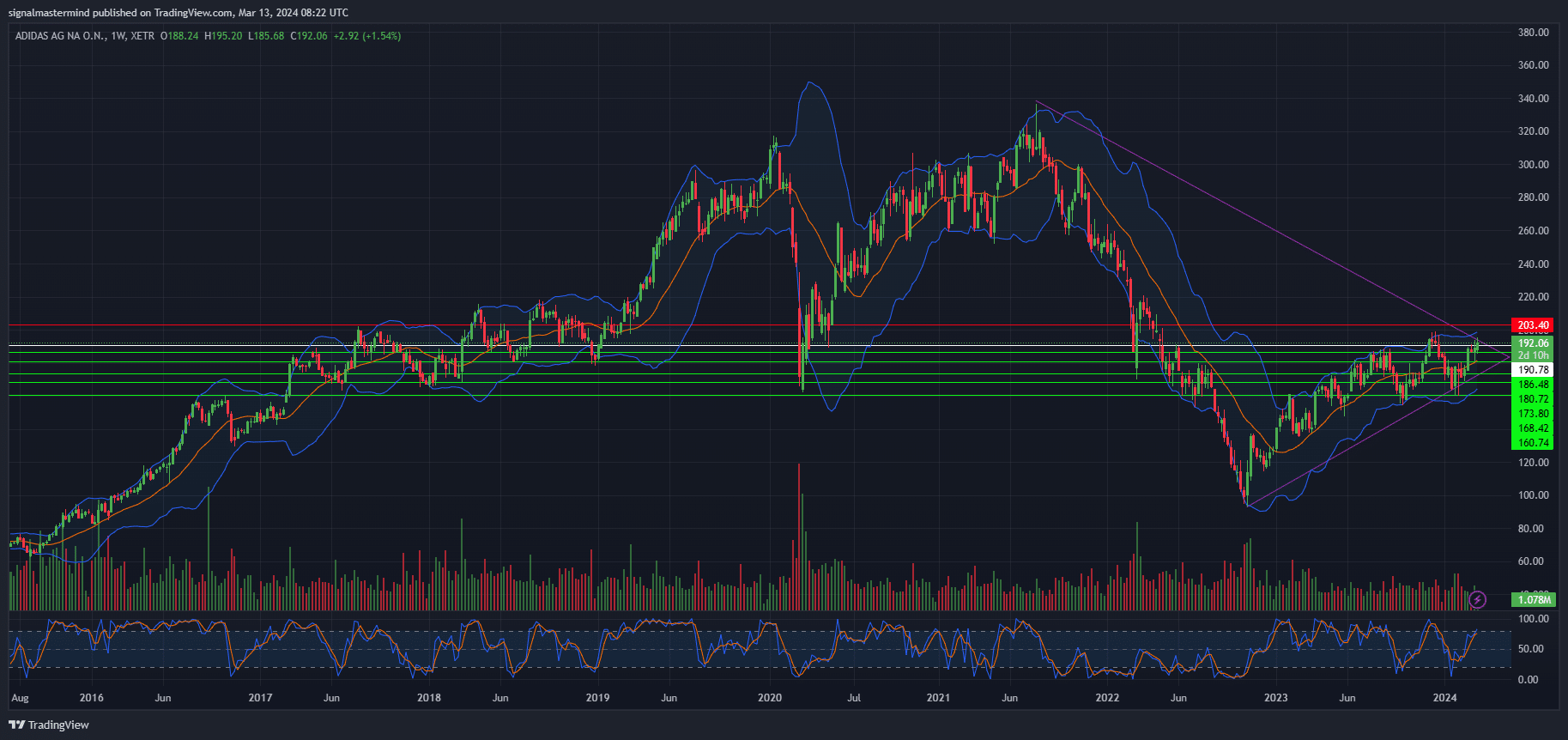The width and height of the screenshot is (1568, 740).
Task: Click the Aug label on time axis
Action: click(20, 698)
